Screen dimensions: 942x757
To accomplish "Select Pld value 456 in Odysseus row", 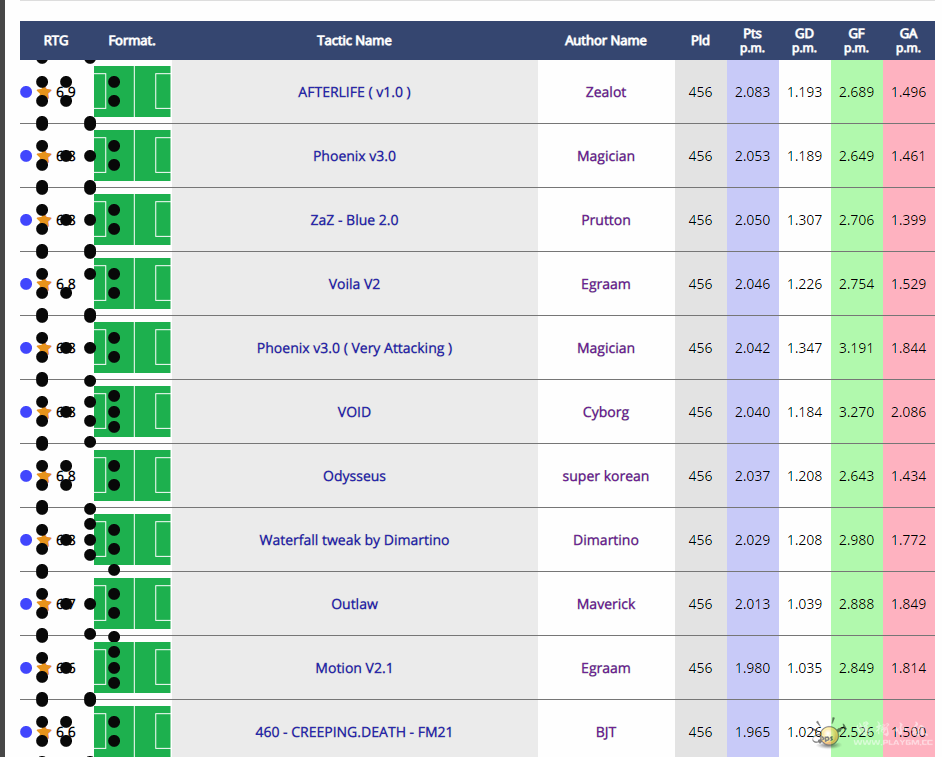I will pos(700,476).
